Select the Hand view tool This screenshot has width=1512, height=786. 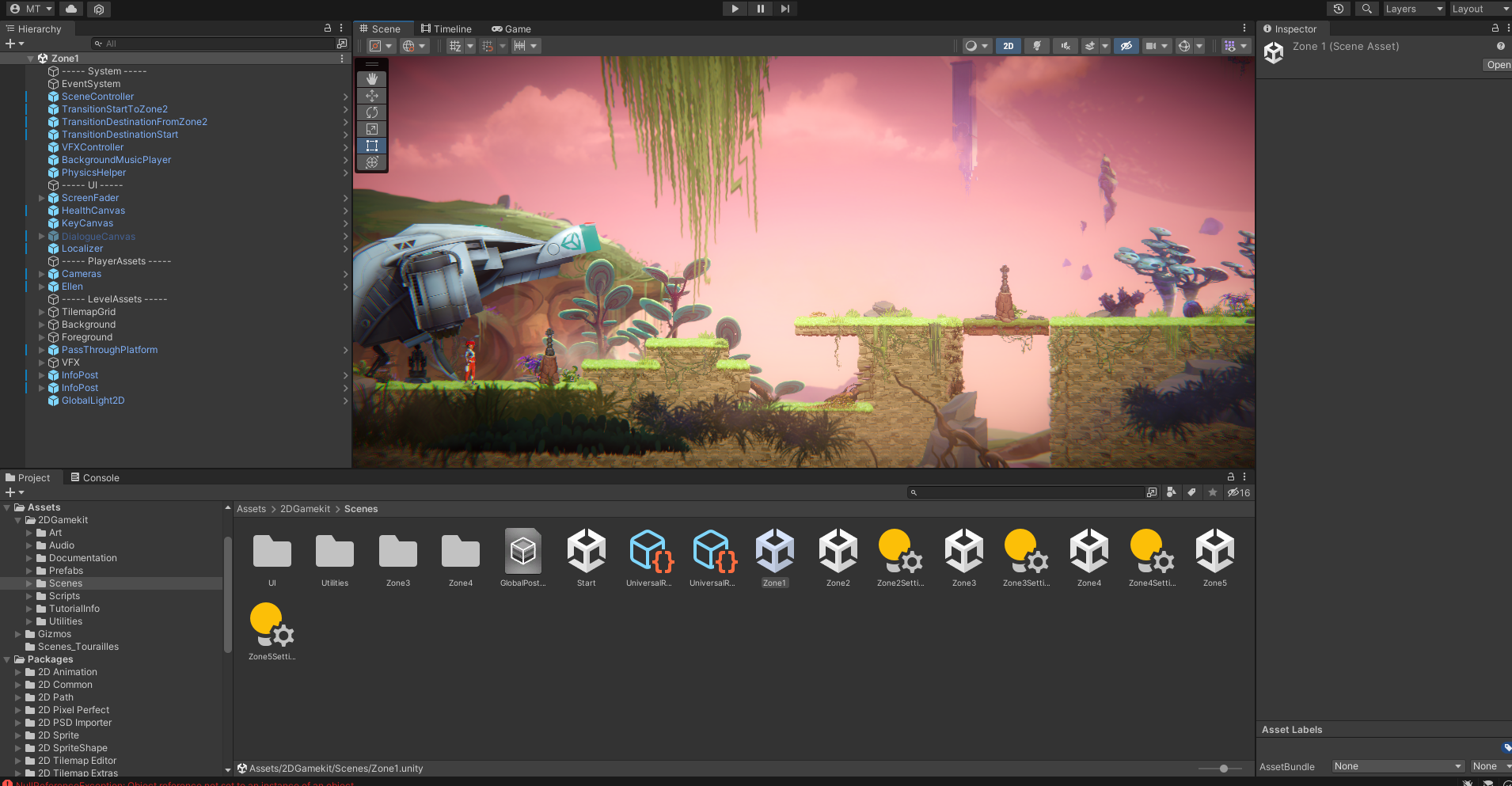click(x=372, y=79)
